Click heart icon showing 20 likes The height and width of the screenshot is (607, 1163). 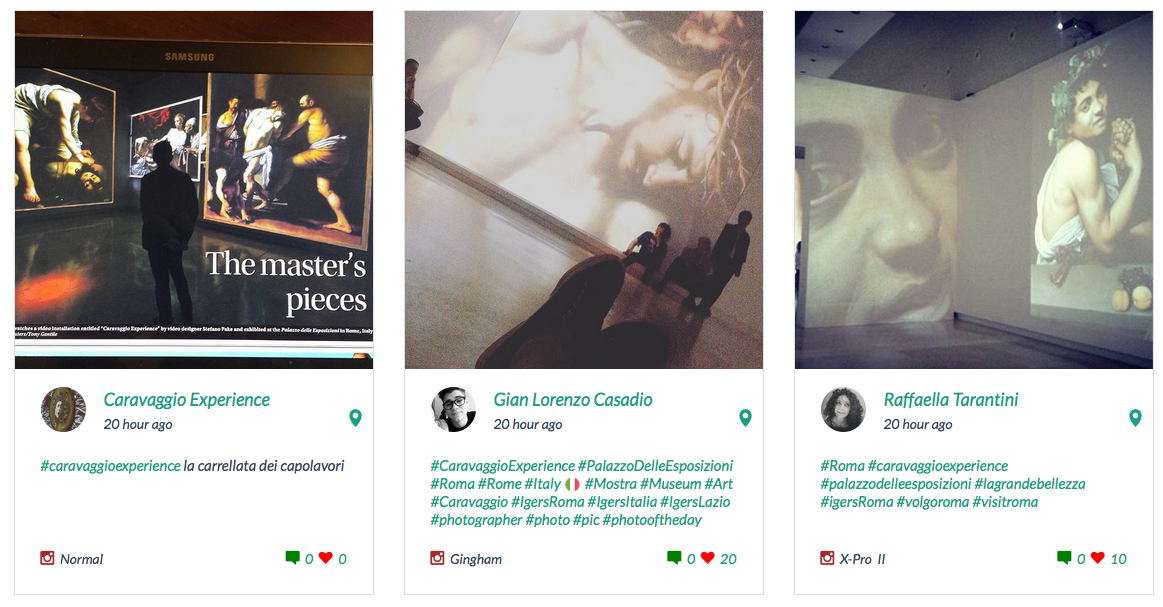point(708,557)
